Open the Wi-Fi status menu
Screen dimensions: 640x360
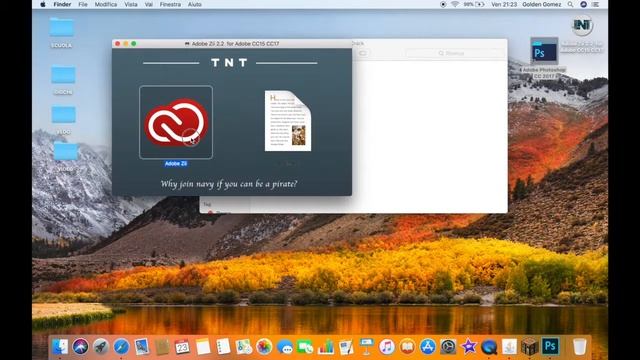tap(455, 4)
